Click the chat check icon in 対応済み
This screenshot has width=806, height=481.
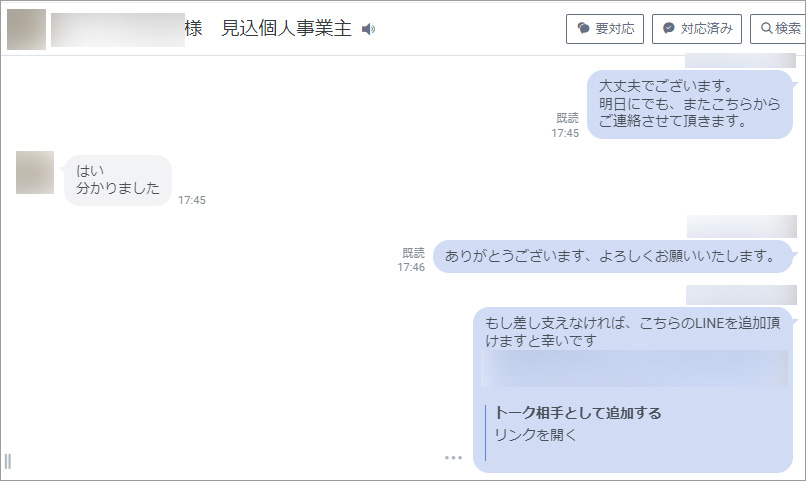(668, 29)
